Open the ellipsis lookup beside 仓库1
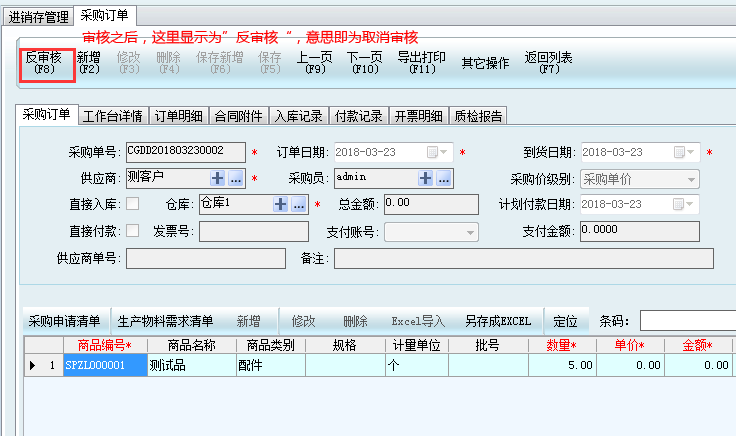Viewport: 736px width, 436px height. click(298, 204)
